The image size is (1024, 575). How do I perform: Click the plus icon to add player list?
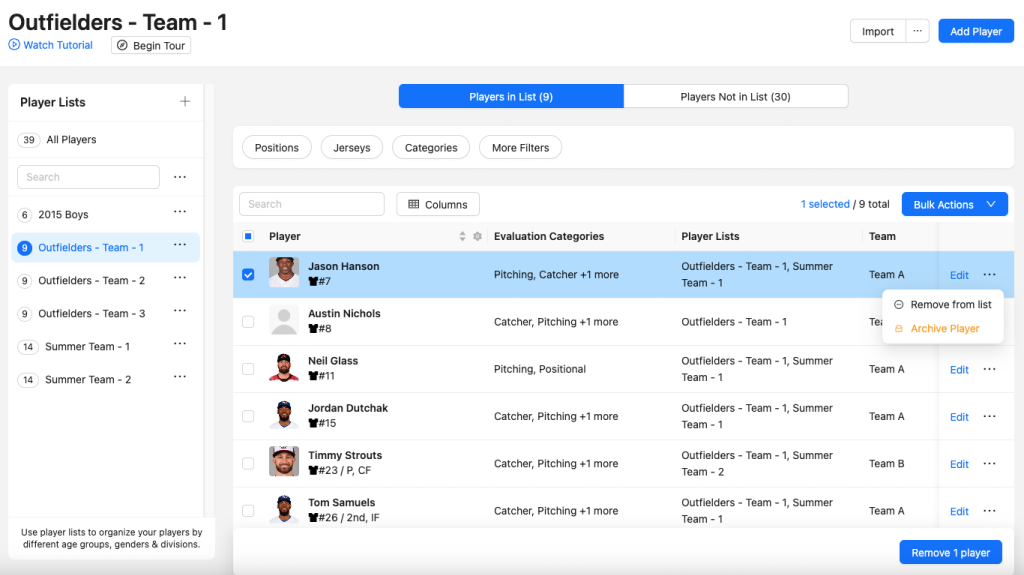[x=184, y=102]
